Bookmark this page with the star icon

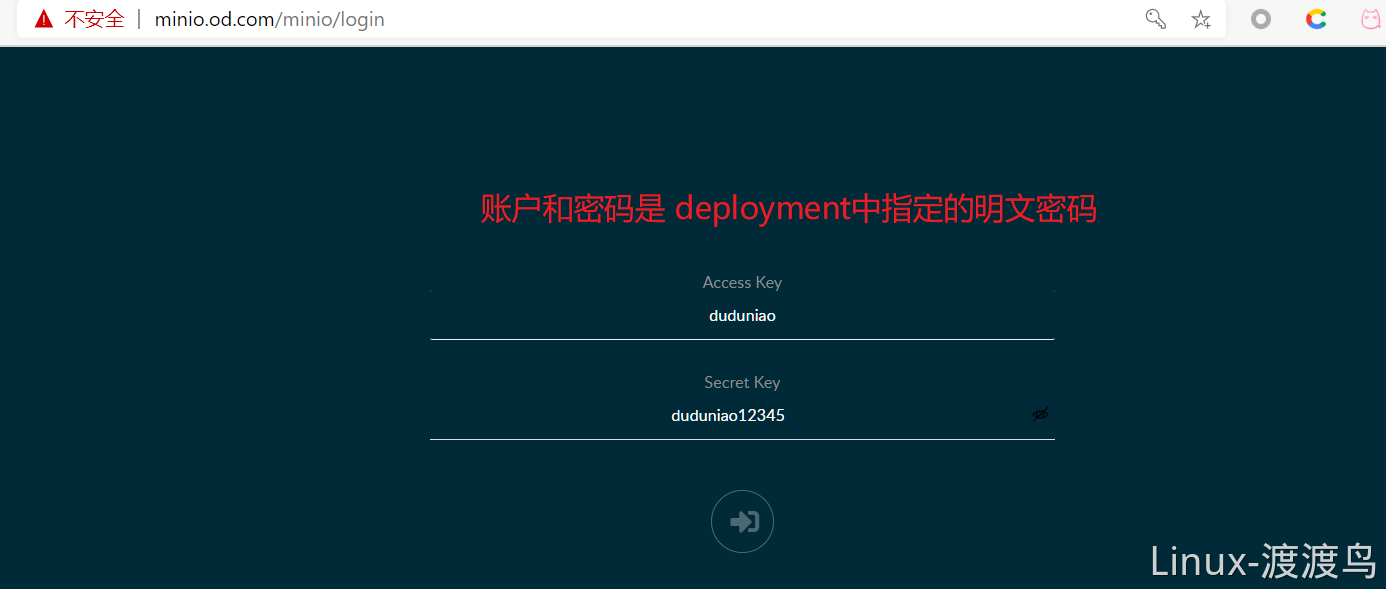pyautogui.click(x=1201, y=19)
